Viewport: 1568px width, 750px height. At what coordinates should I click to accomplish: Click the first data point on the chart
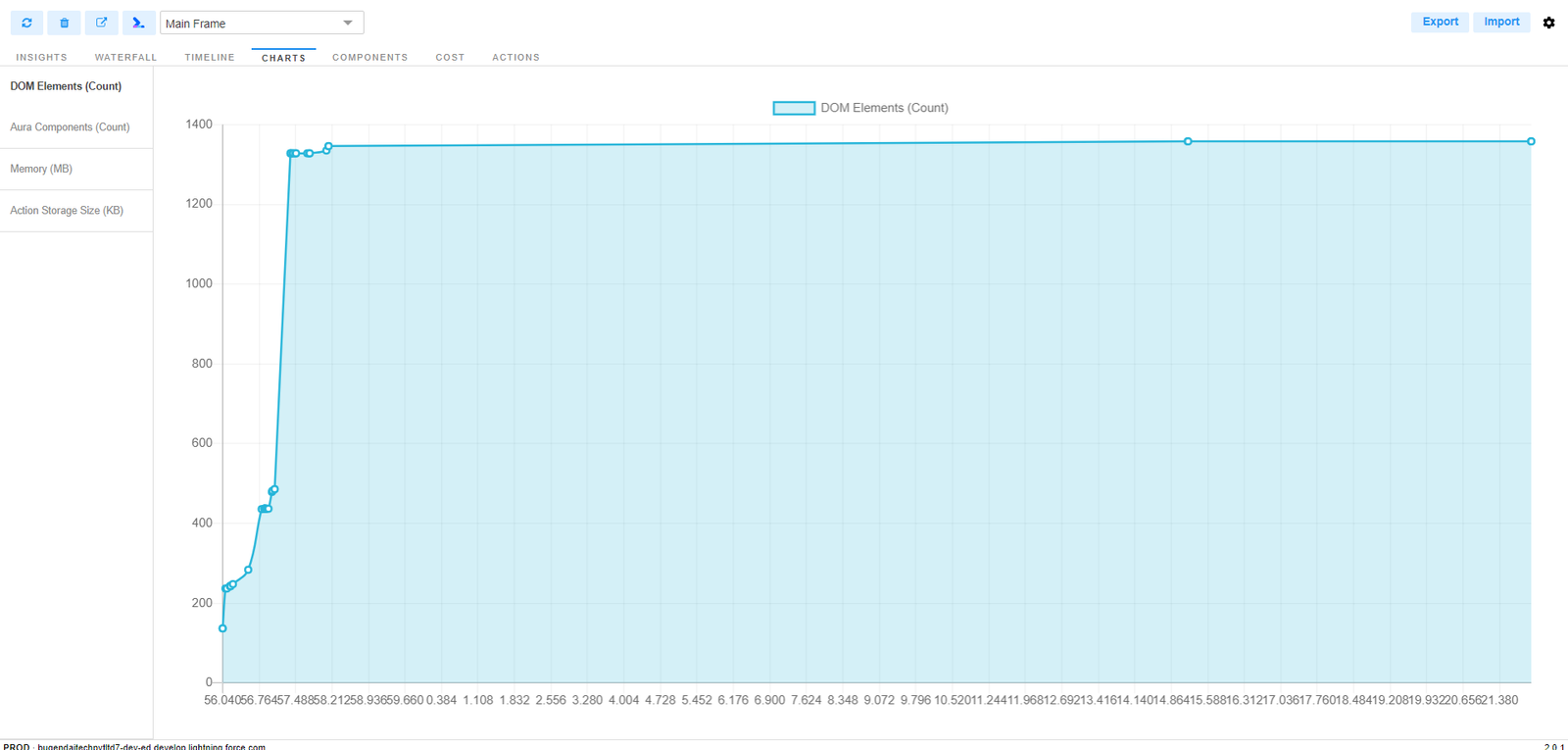click(x=222, y=628)
